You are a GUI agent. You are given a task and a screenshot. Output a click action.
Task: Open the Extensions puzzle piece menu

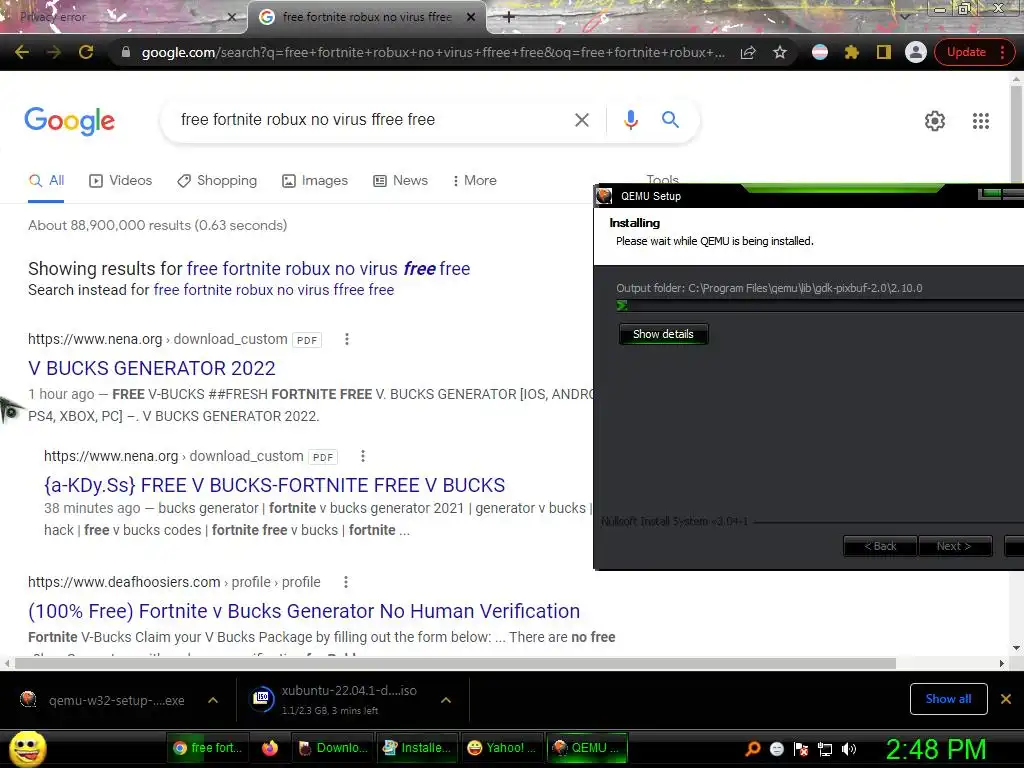pyautogui.click(x=852, y=52)
